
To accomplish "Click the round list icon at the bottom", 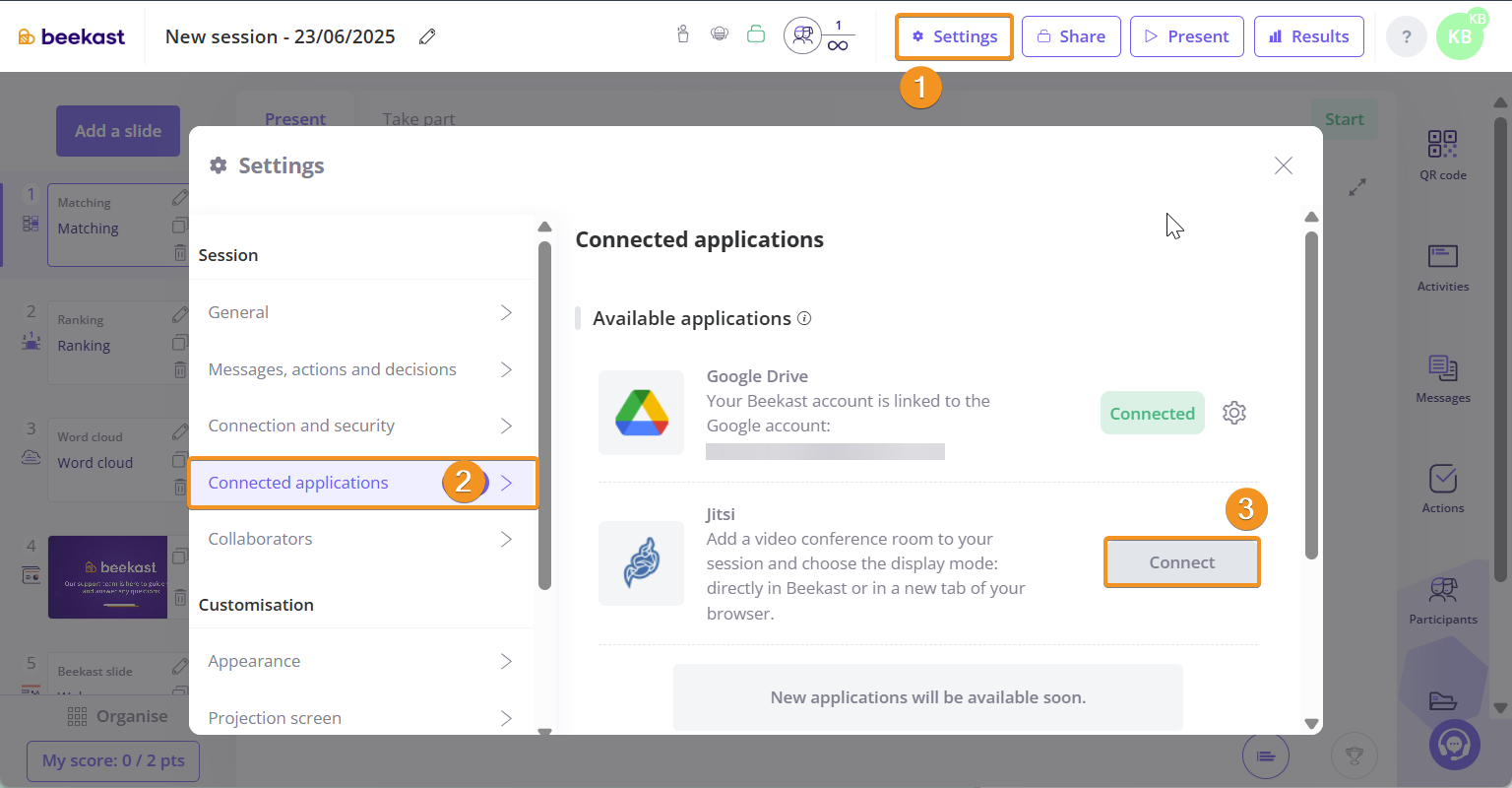I will point(1266,756).
